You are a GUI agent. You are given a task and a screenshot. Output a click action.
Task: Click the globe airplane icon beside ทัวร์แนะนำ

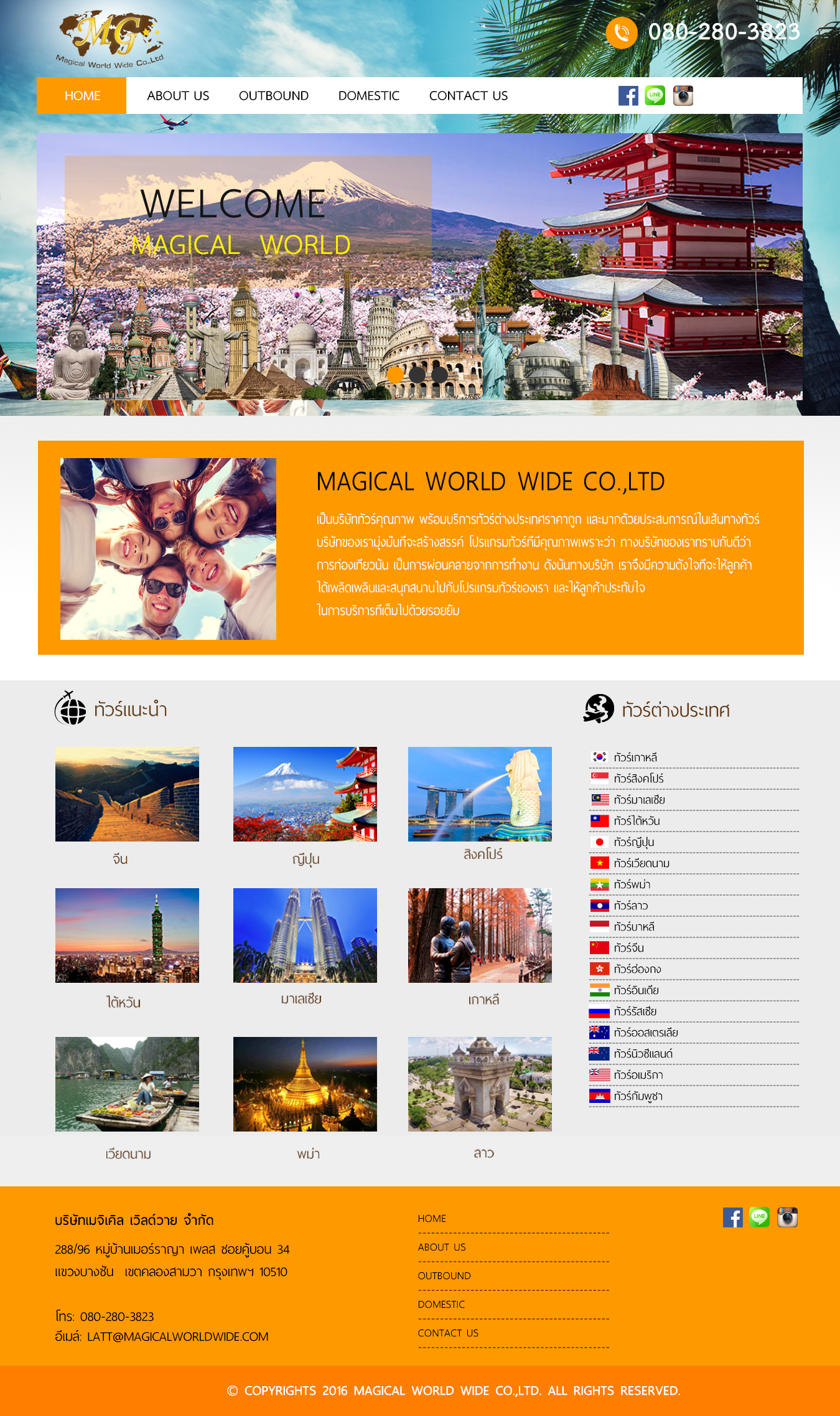(x=70, y=708)
